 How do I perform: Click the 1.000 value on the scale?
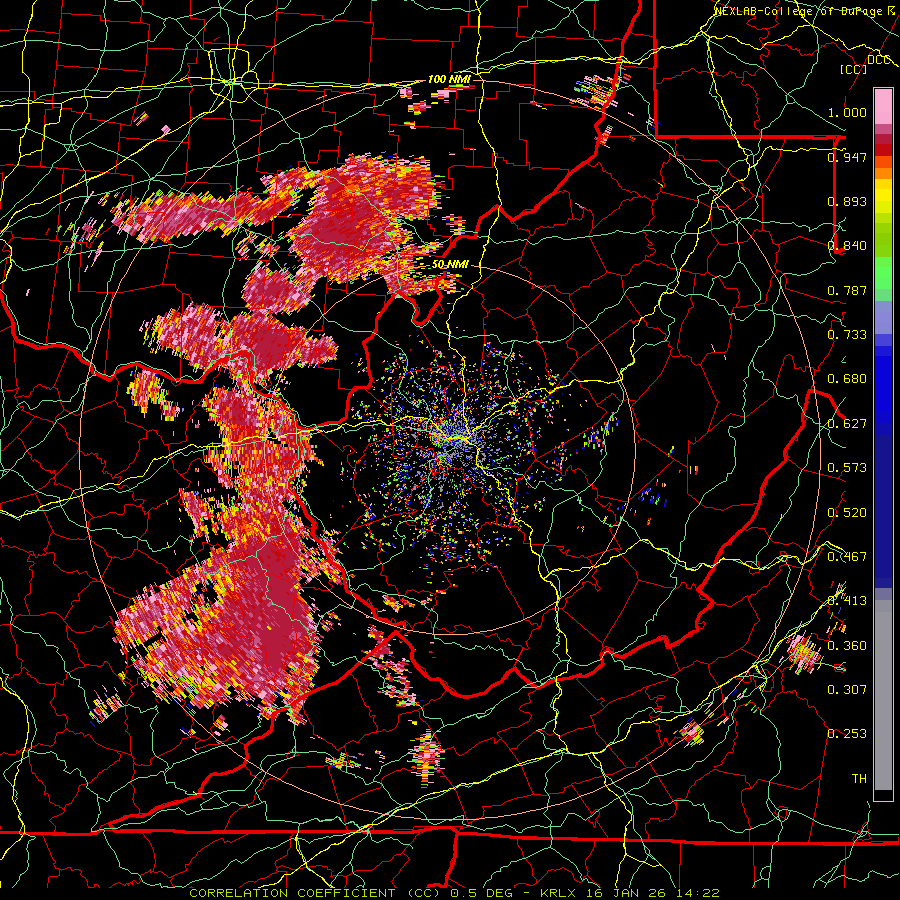click(x=847, y=112)
